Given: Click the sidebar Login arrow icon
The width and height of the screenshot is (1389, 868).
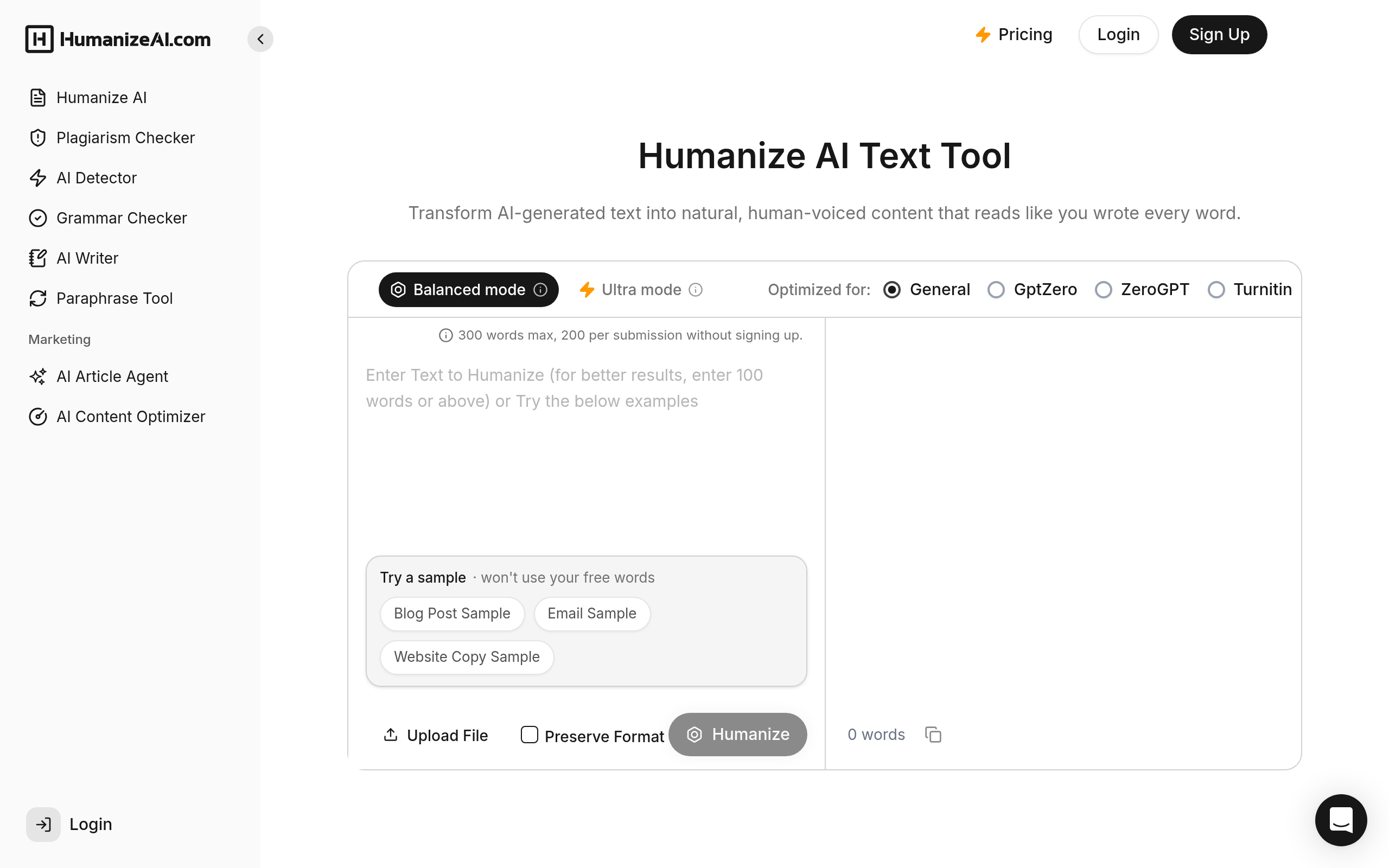Looking at the screenshot, I should click(x=43, y=825).
